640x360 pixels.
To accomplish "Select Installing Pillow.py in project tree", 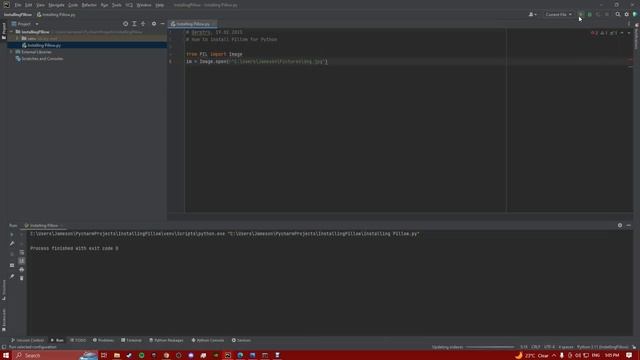I will [x=44, y=45].
